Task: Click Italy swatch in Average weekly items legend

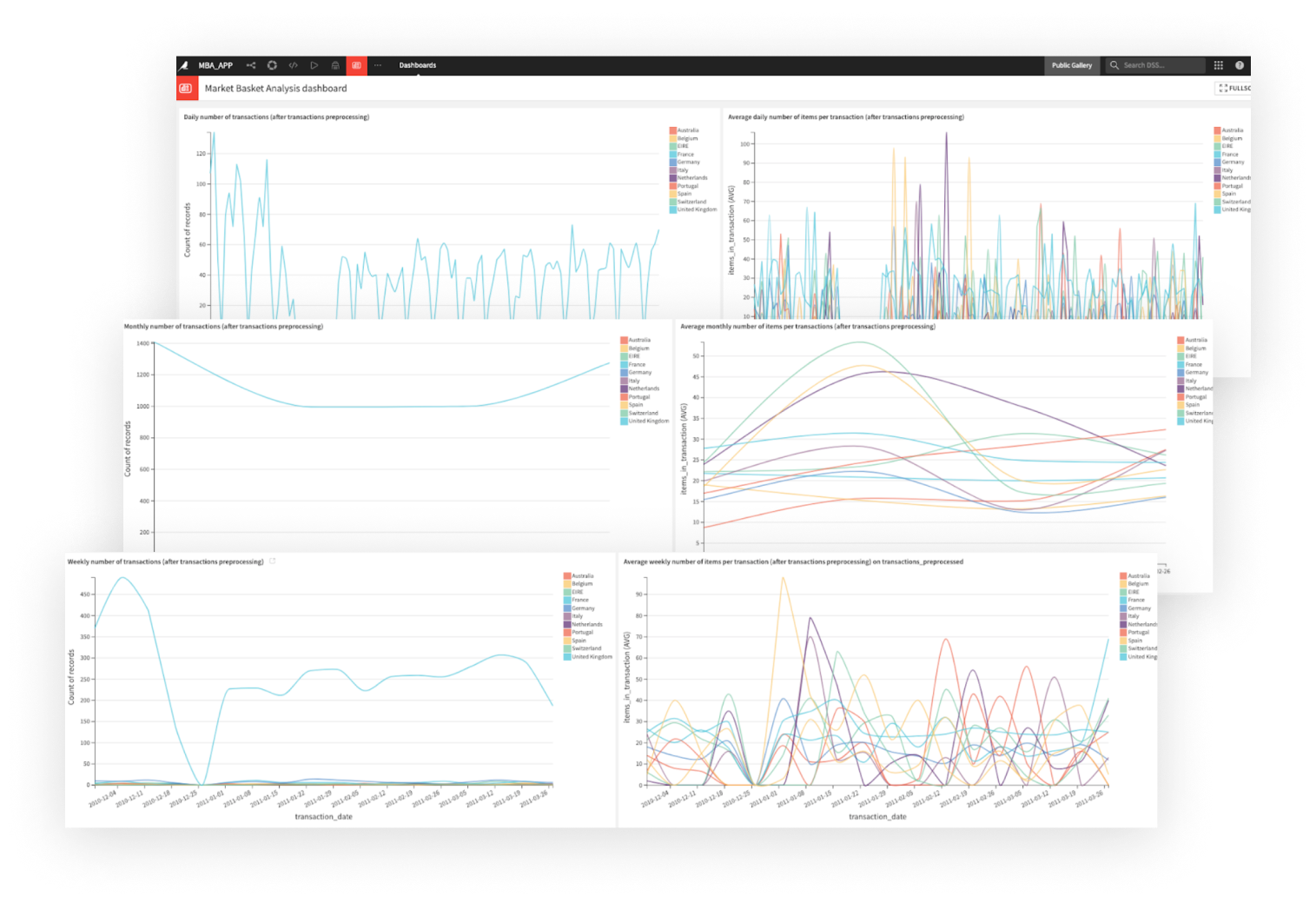Action: pos(1123,616)
